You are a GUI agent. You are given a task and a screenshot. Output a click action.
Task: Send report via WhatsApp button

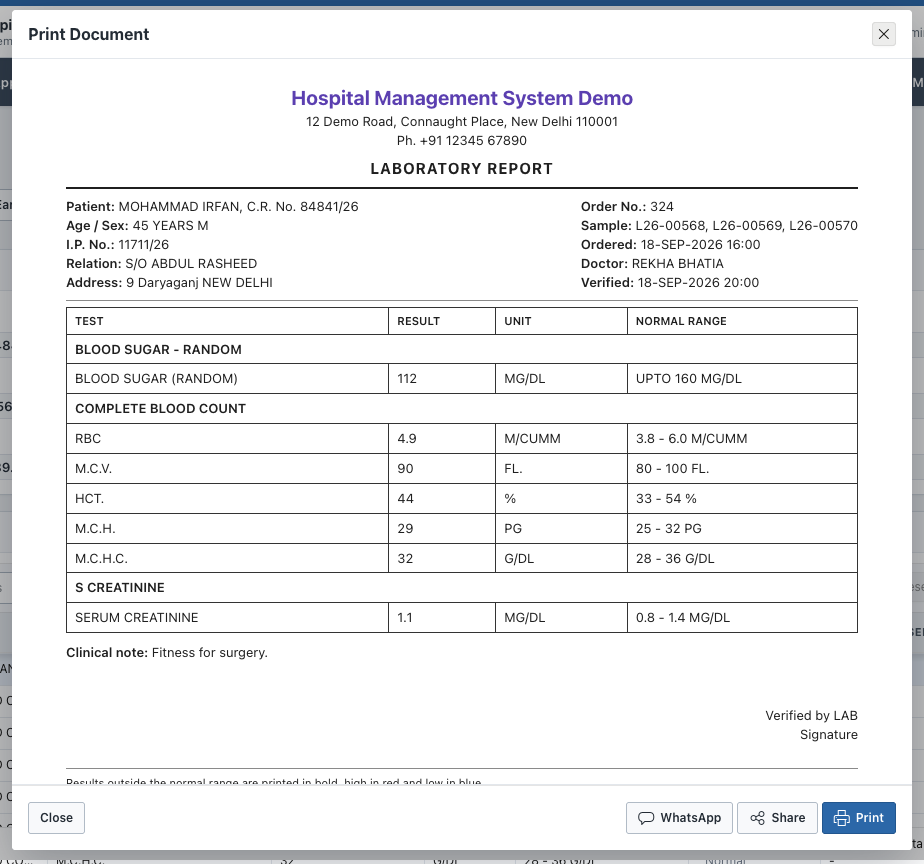(679, 817)
